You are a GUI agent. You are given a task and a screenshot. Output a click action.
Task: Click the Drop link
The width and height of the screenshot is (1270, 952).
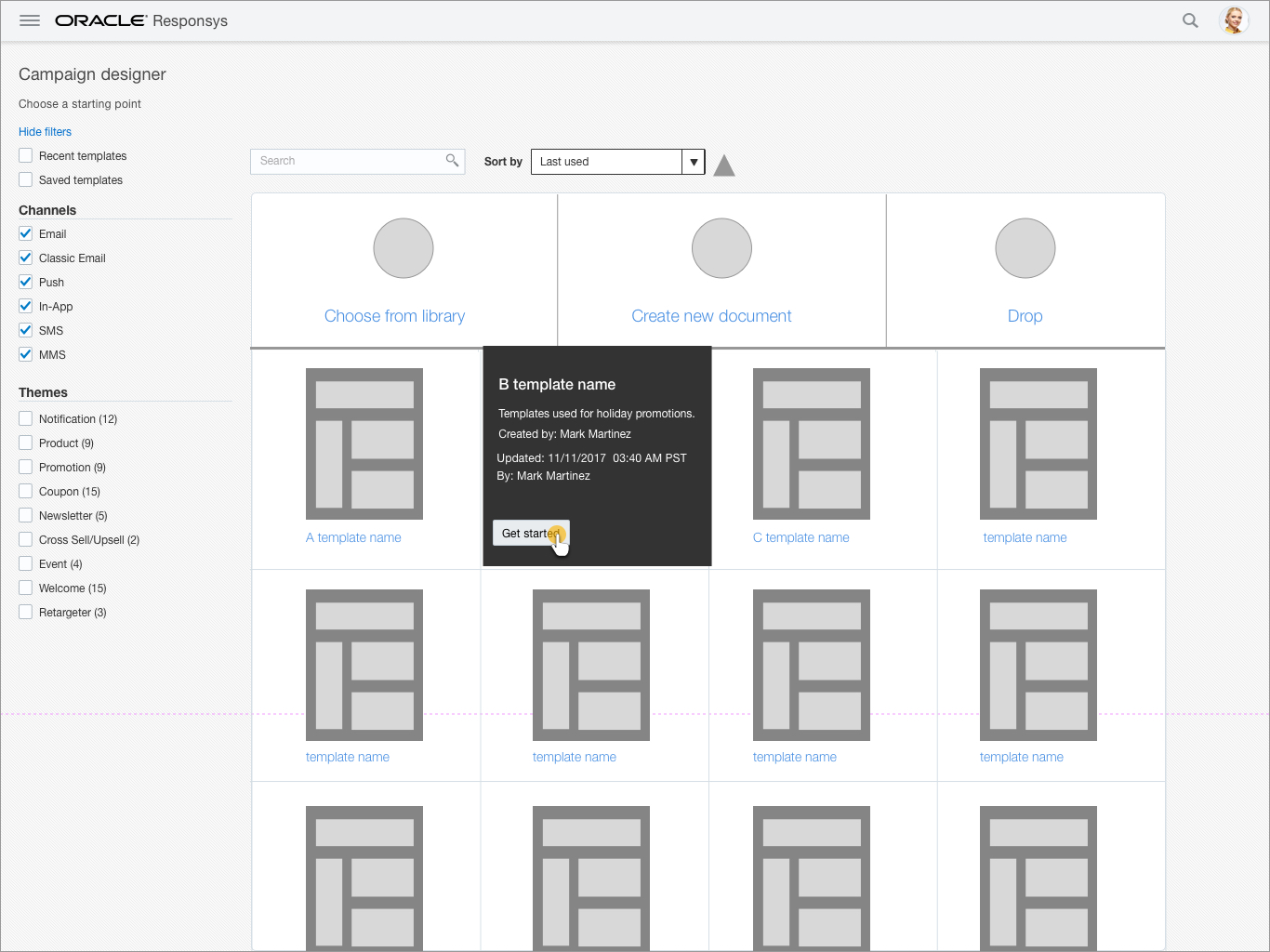1025,316
